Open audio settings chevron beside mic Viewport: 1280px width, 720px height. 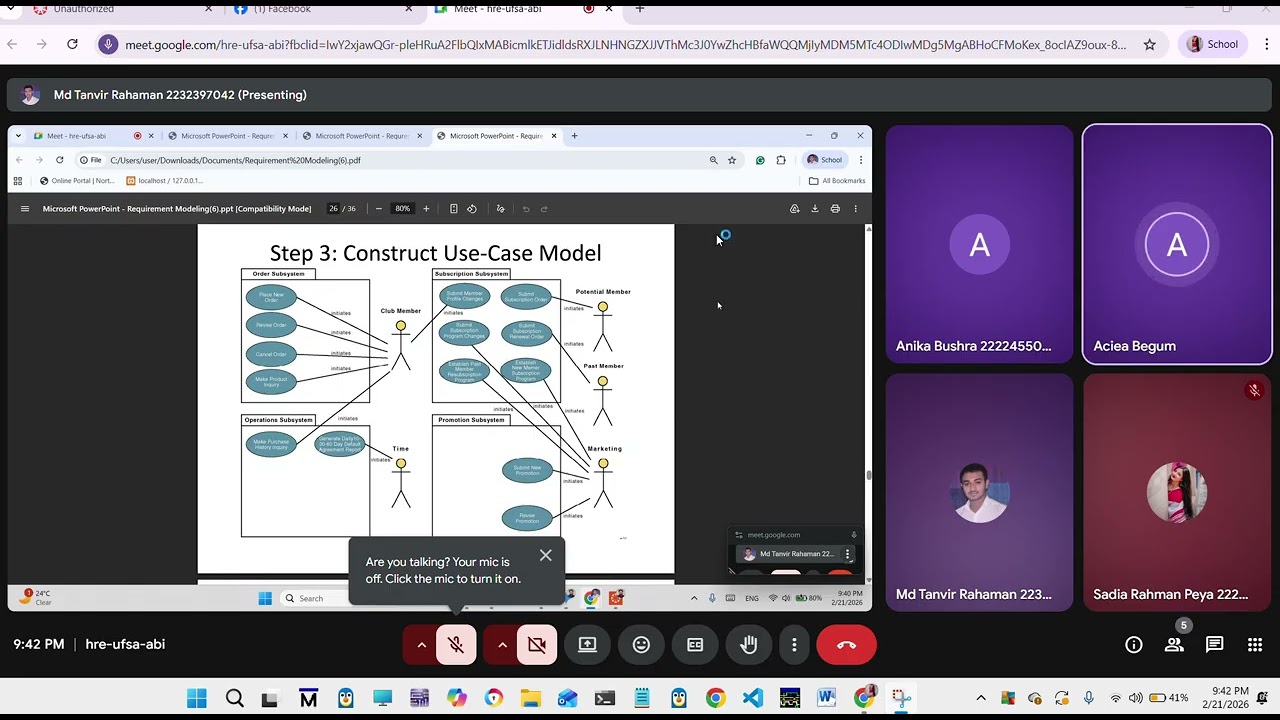(x=421, y=645)
